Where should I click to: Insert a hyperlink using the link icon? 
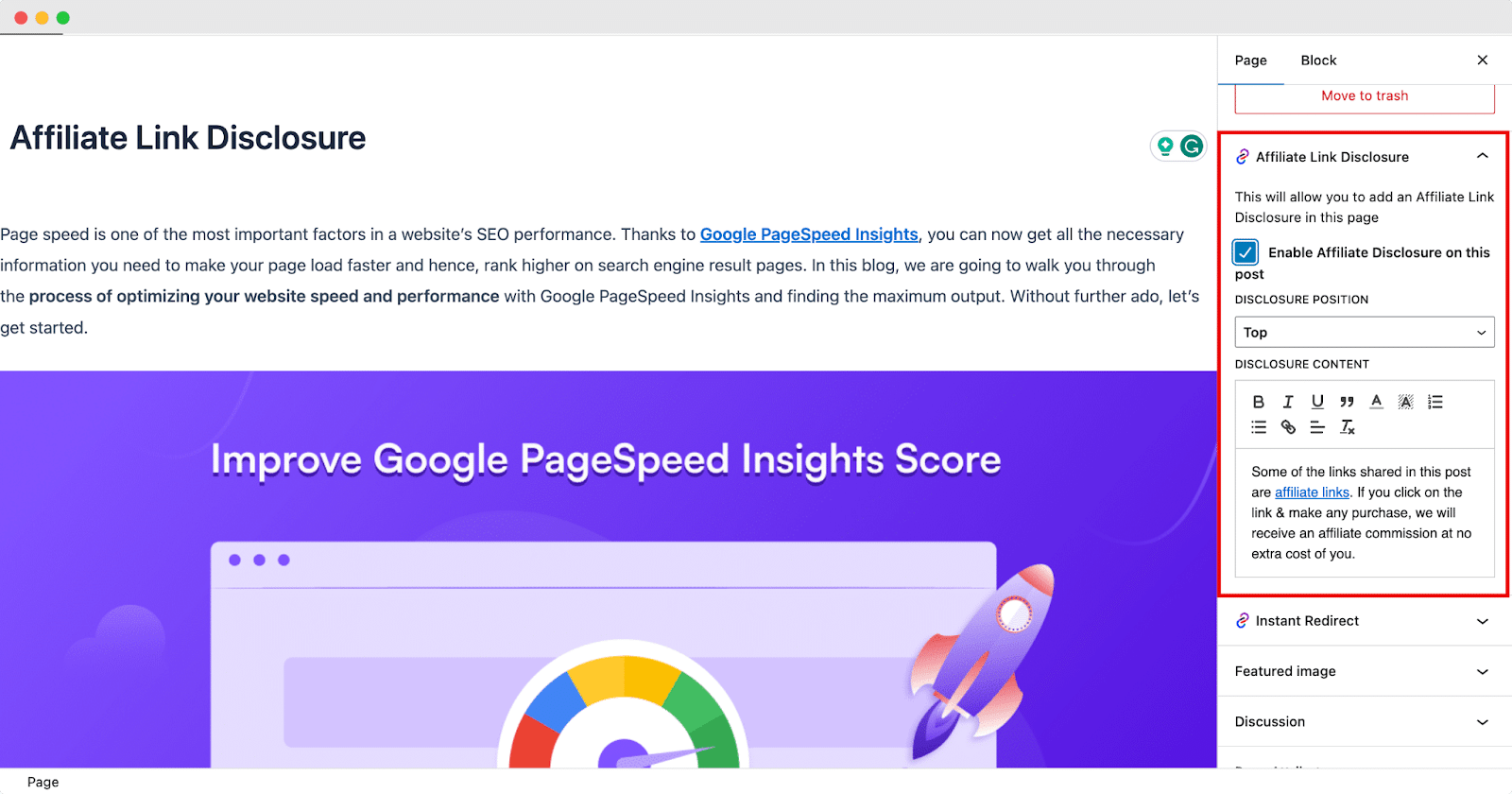(x=1287, y=426)
